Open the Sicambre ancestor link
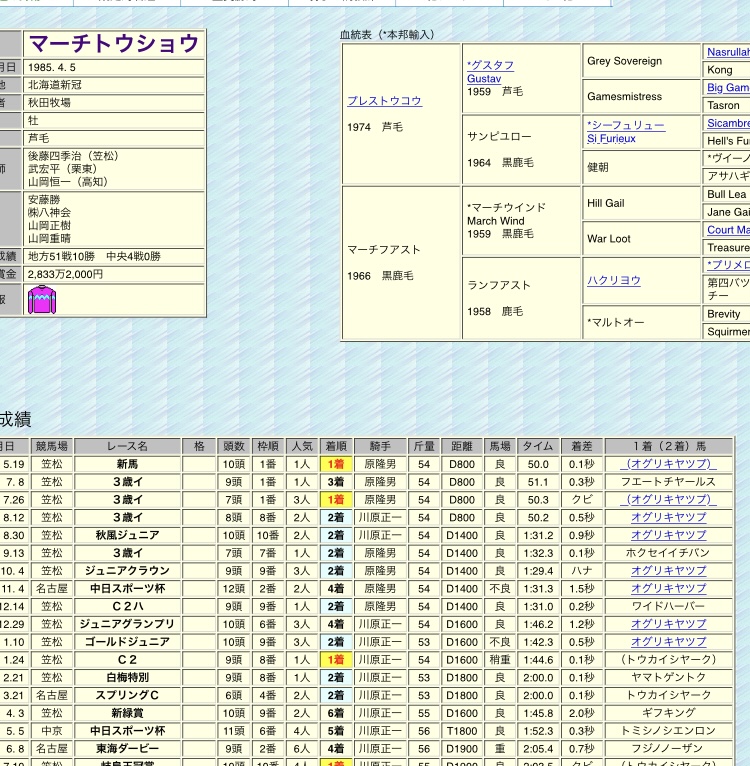The width and height of the screenshot is (750, 766). [727, 124]
